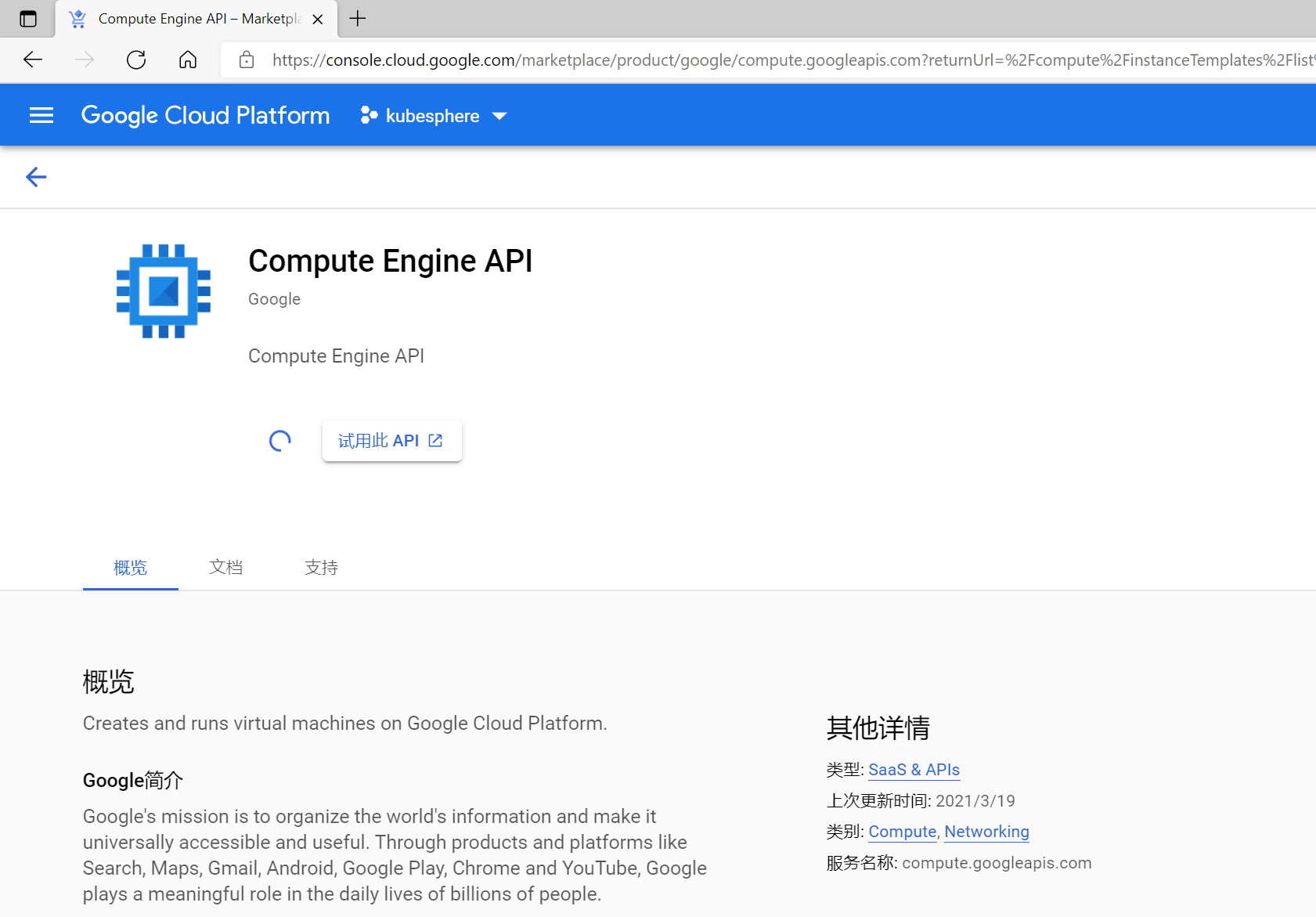Switch to the 支持 tab
The width and height of the screenshot is (1316, 917).
click(321, 567)
